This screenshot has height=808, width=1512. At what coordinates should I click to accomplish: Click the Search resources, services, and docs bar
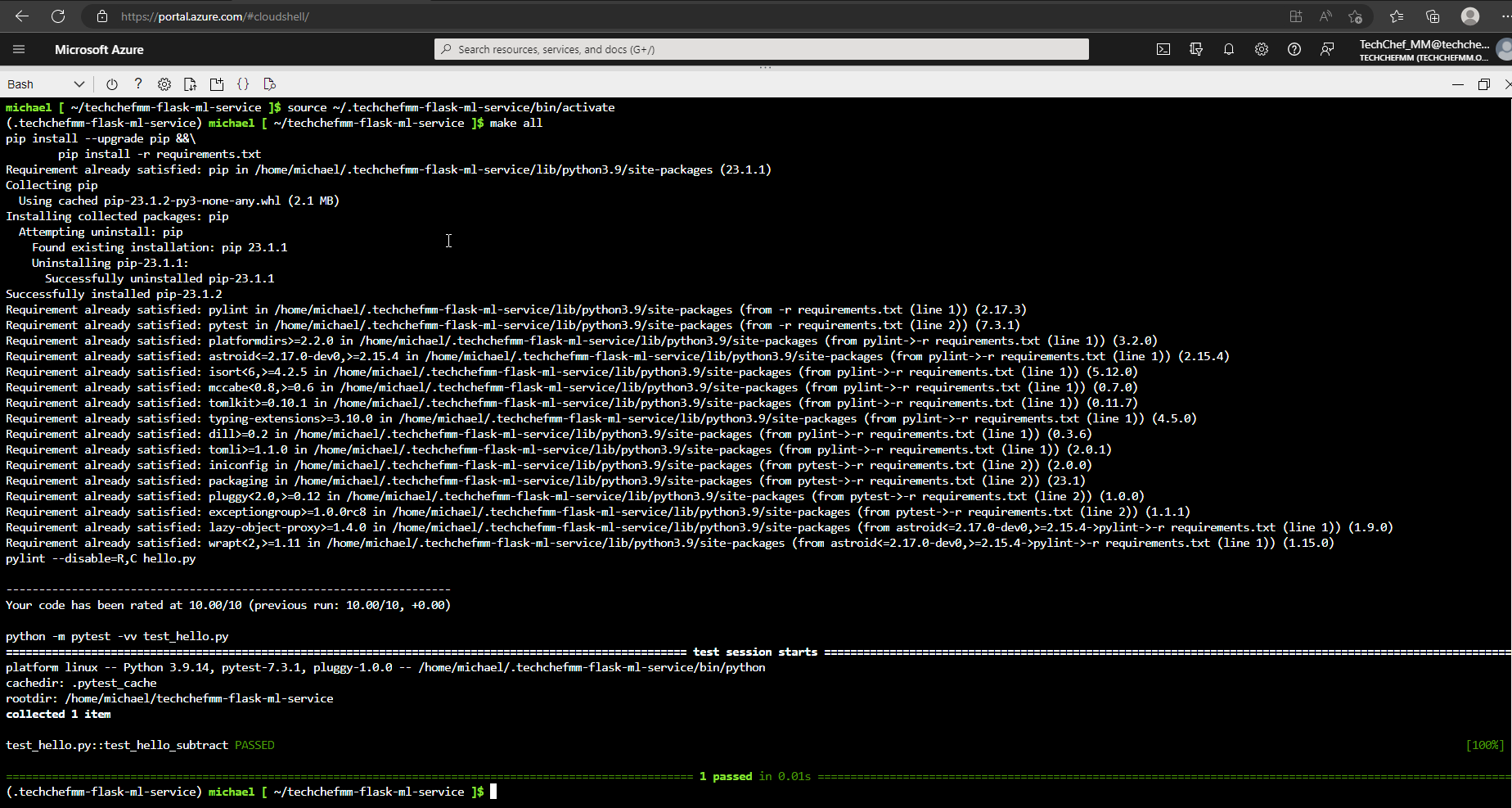pos(760,48)
